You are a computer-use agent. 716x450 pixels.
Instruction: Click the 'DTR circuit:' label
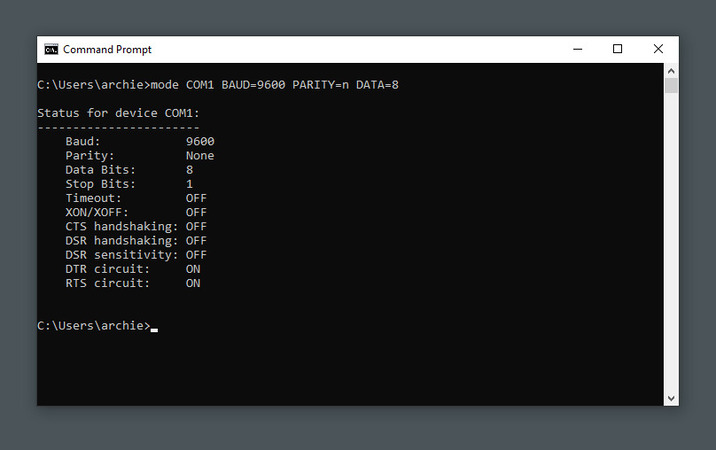point(107,269)
